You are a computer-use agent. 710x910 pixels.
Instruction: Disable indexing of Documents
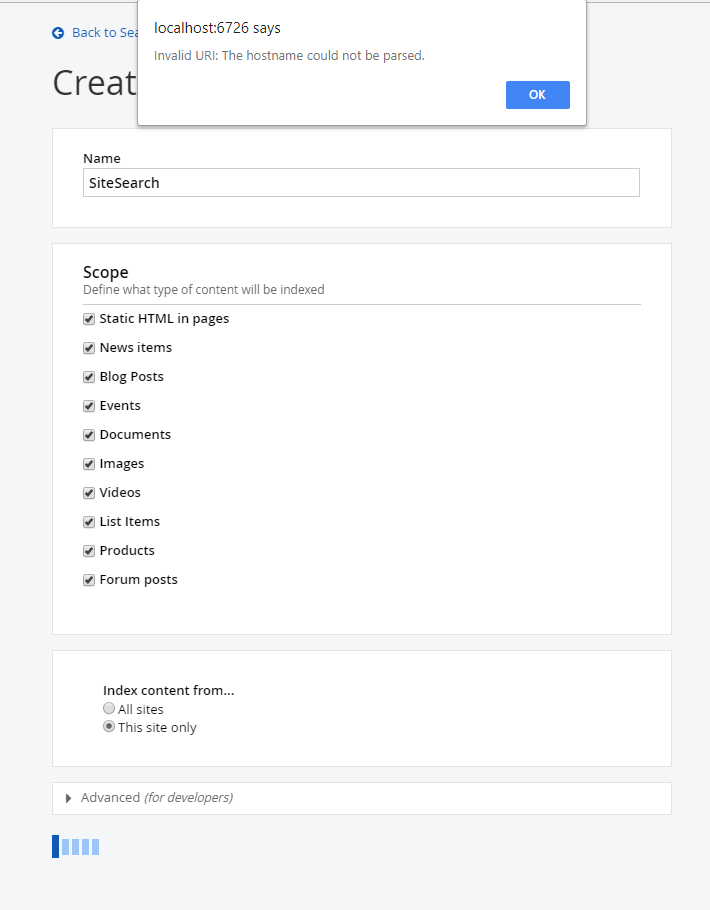click(89, 434)
